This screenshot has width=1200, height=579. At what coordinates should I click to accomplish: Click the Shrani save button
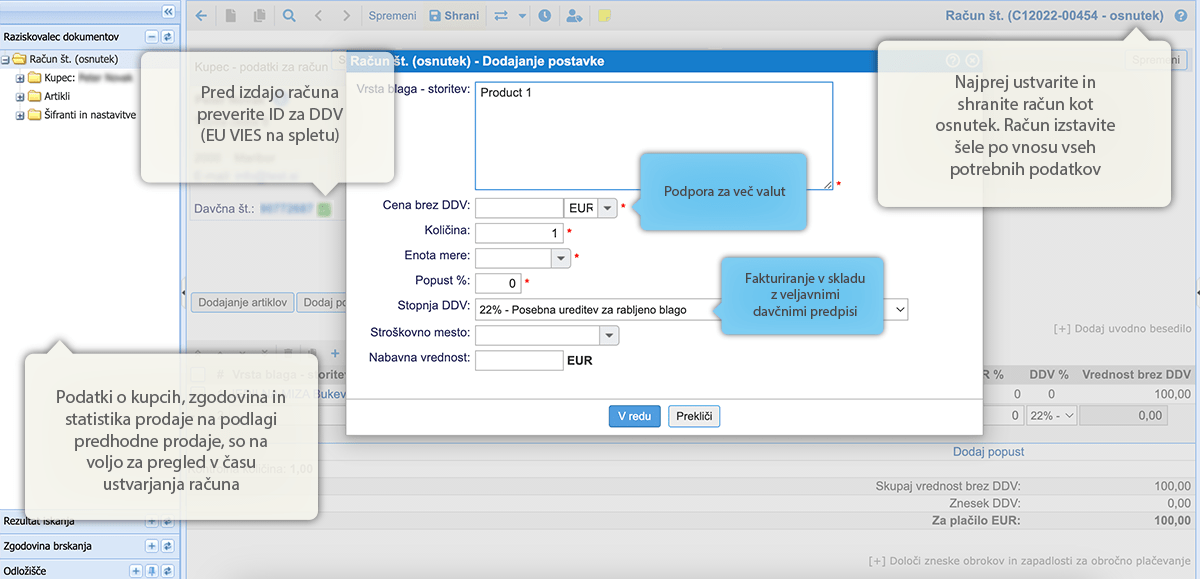point(454,16)
